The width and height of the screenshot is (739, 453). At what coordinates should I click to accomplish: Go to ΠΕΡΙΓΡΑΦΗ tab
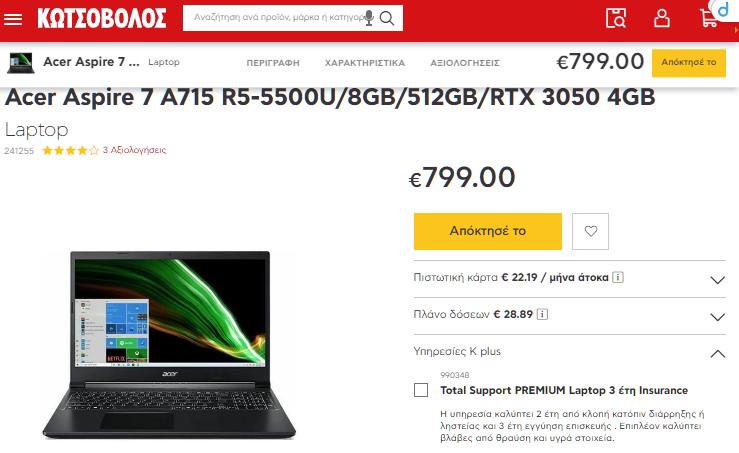(273, 63)
